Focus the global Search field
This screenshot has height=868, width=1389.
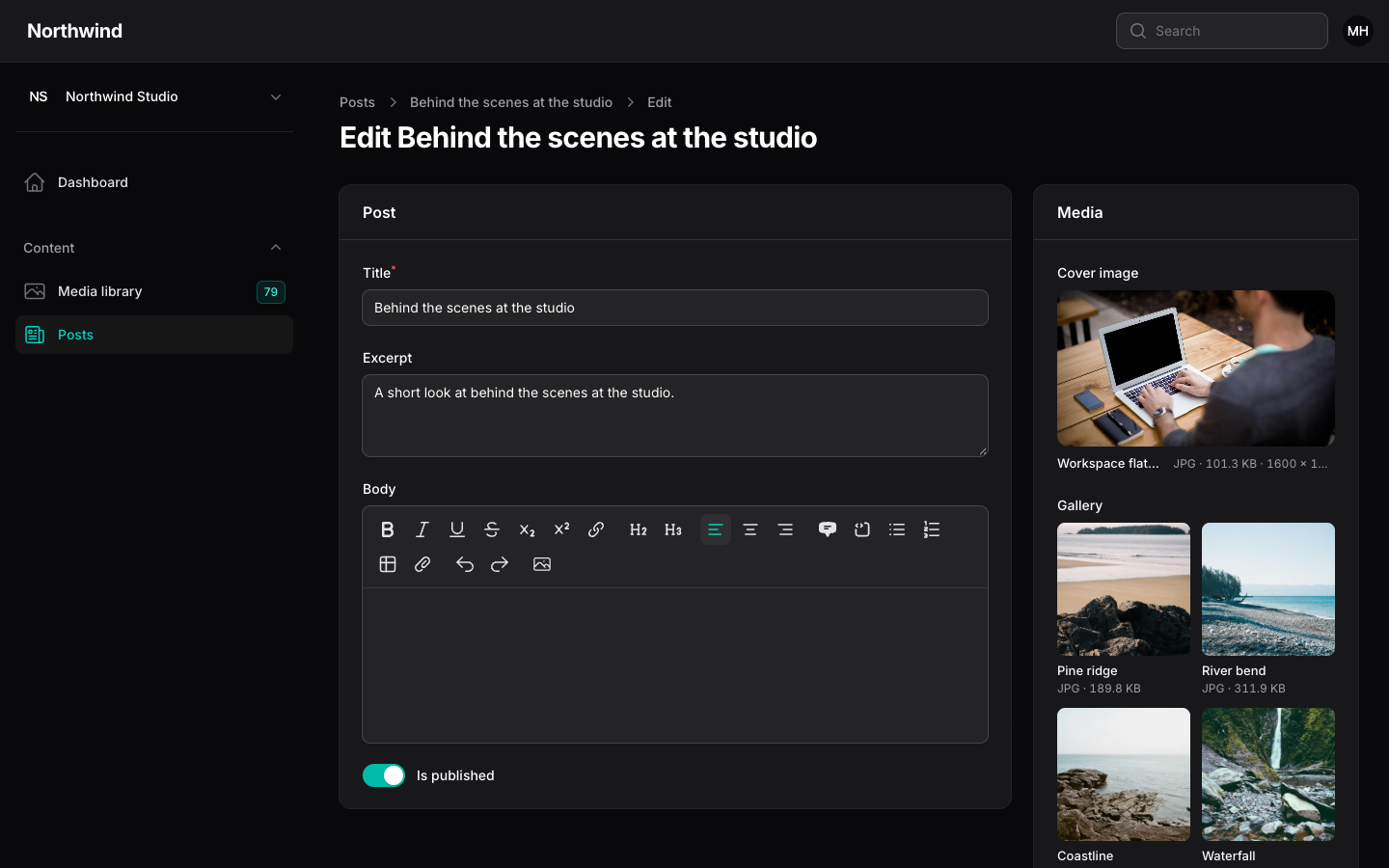click(x=1222, y=31)
